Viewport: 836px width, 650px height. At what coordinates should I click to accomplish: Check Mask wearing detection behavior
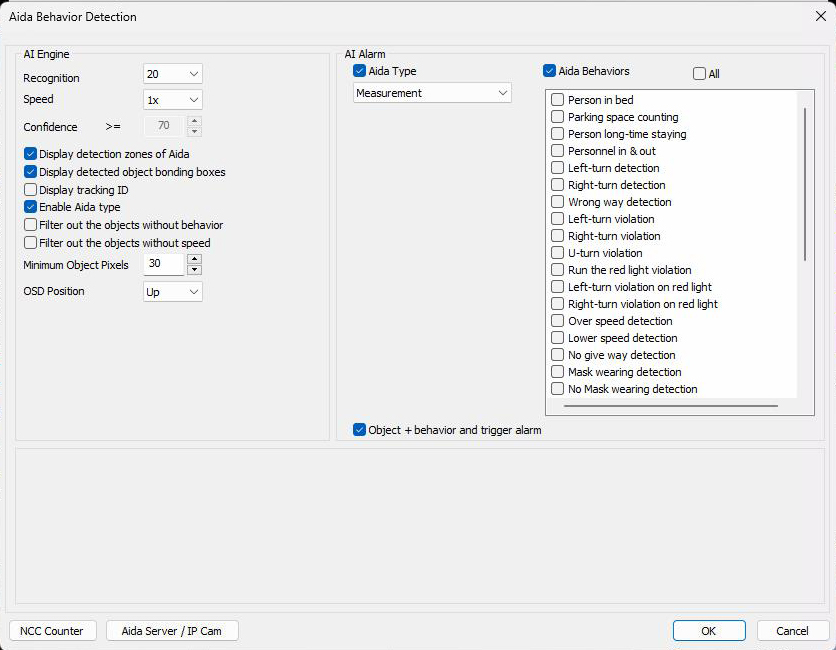[x=557, y=372]
